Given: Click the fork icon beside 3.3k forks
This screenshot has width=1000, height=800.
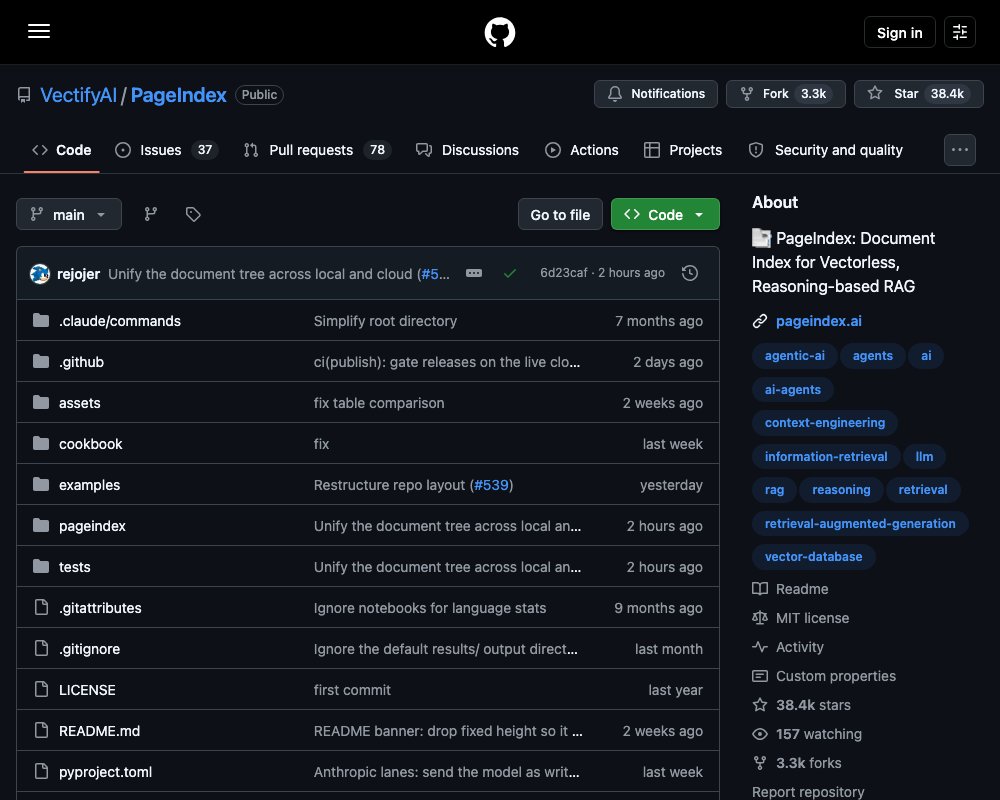Looking at the screenshot, I should click(760, 763).
